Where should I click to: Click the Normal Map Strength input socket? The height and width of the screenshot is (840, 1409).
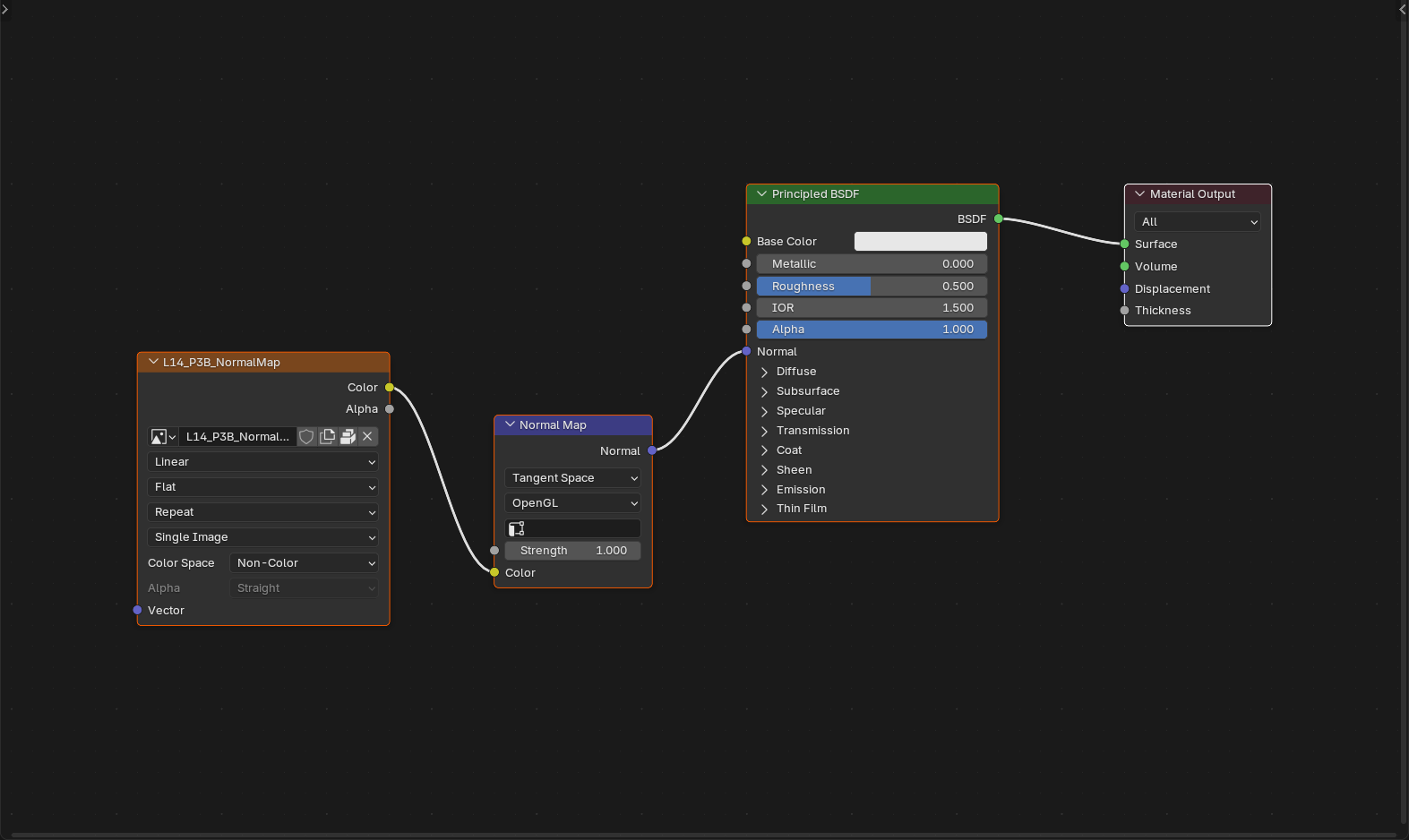[494, 551]
